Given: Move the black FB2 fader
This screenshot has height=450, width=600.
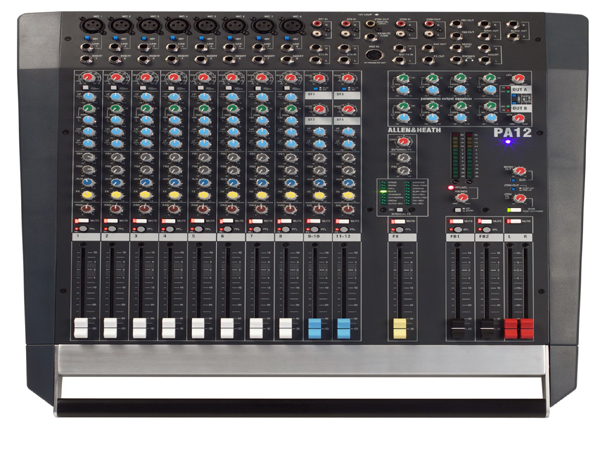Looking at the screenshot, I should pos(487,329).
